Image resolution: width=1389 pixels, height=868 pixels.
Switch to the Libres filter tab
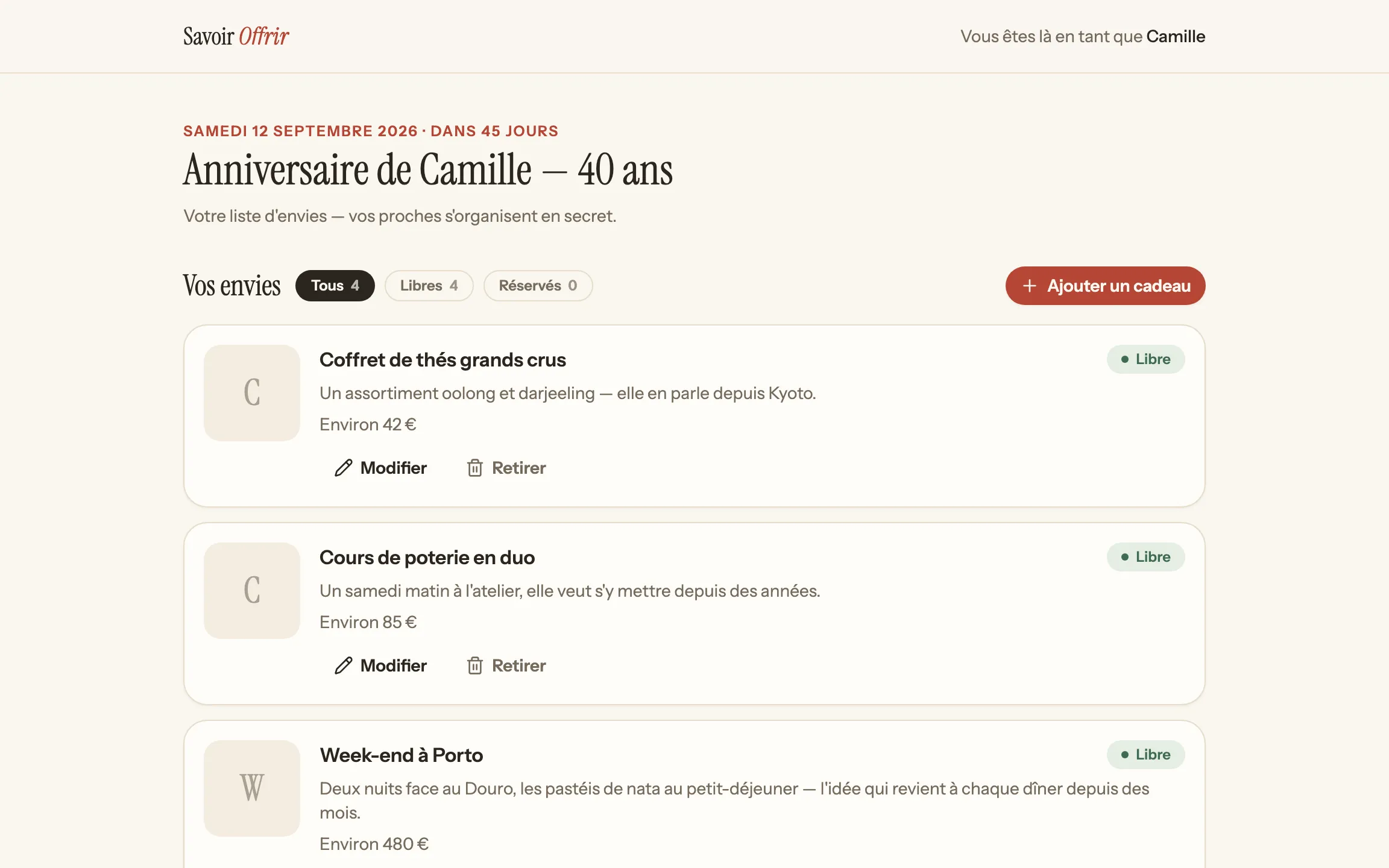click(429, 286)
